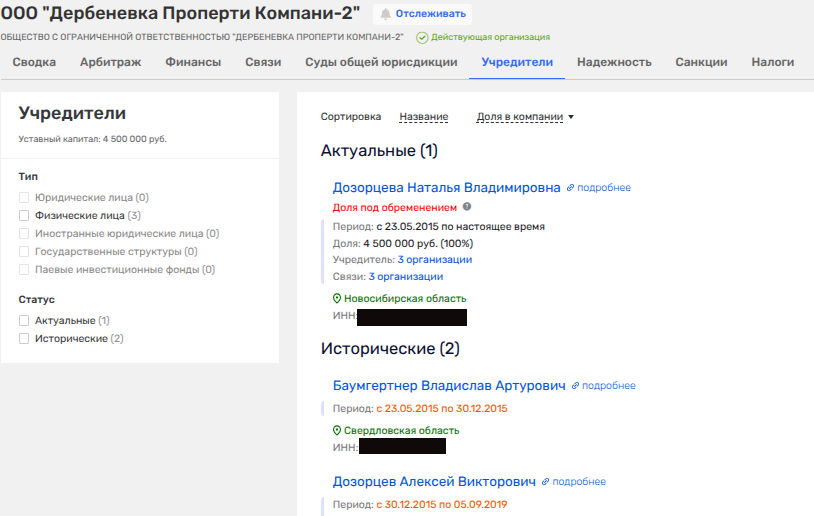Screen dimensions: 814x516
Task: Enable the Физические лица checkbox
Action: click(25, 215)
